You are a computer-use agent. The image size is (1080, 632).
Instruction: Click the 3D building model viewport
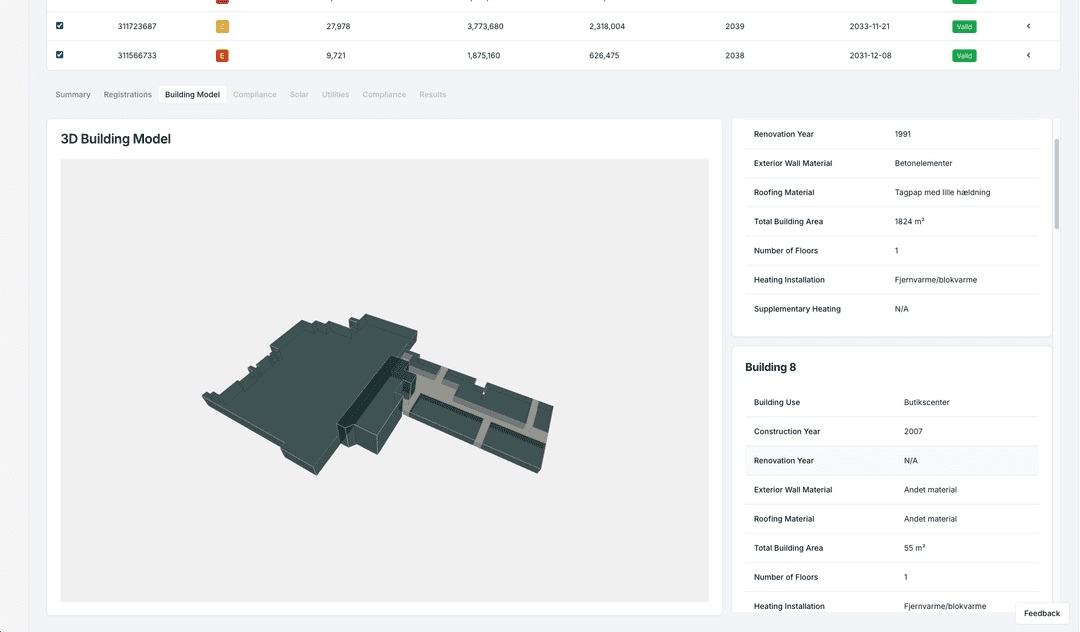click(x=384, y=382)
